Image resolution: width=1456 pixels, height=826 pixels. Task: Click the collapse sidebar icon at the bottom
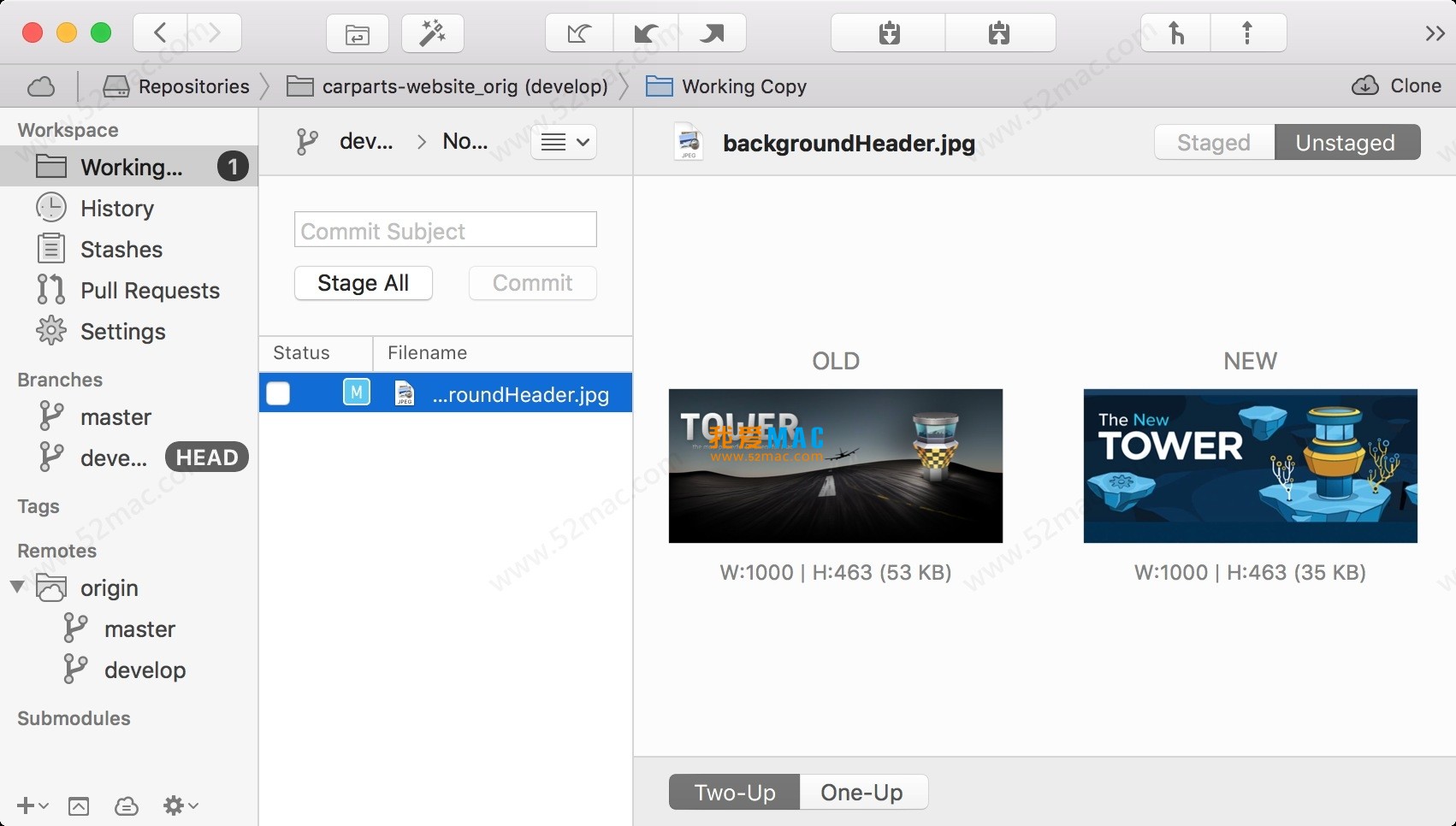[79, 805]
